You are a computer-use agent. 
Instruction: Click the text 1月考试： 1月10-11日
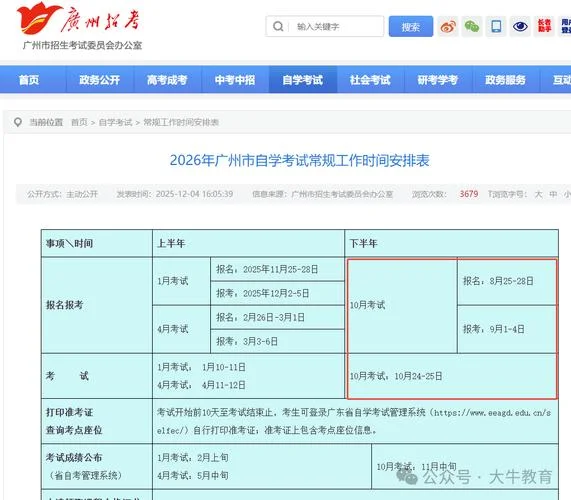pyautogui.click(x=201, y=367)
